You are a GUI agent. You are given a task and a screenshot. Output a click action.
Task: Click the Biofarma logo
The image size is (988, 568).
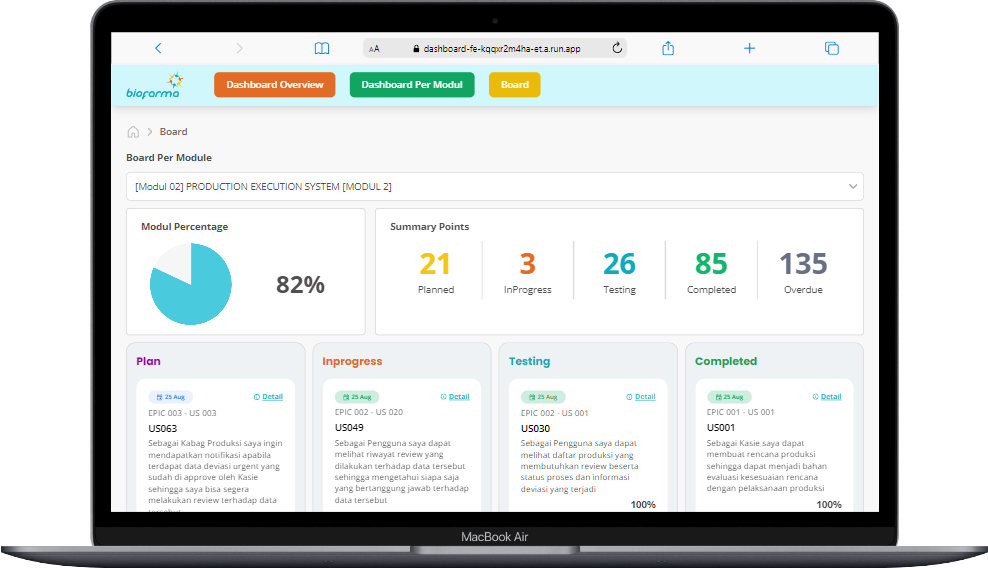[154, 86]
